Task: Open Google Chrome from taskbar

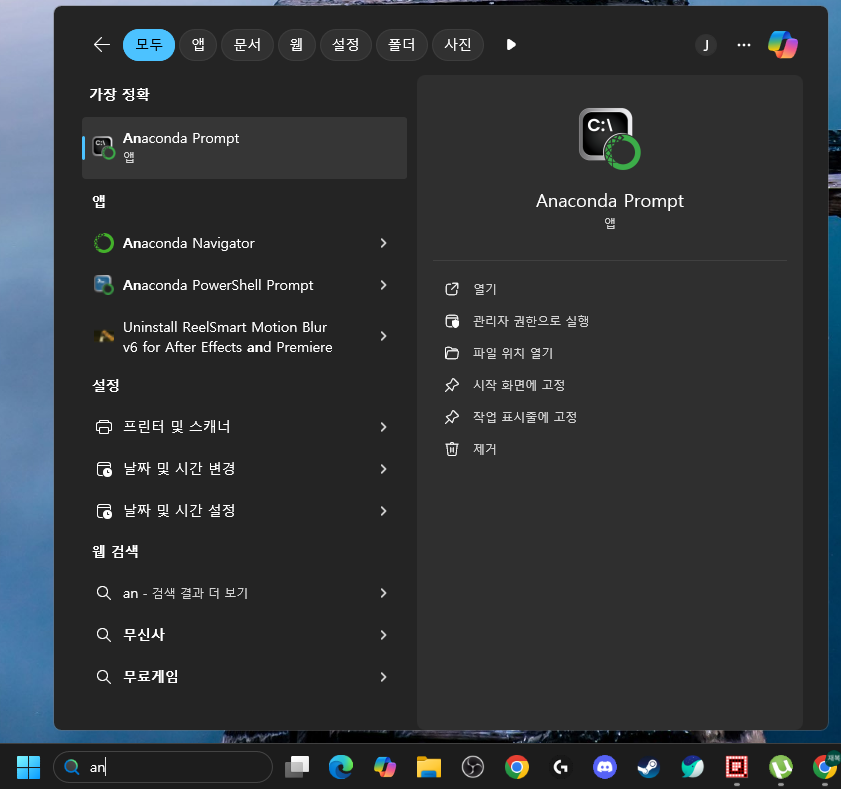Action: coord(517,767)
